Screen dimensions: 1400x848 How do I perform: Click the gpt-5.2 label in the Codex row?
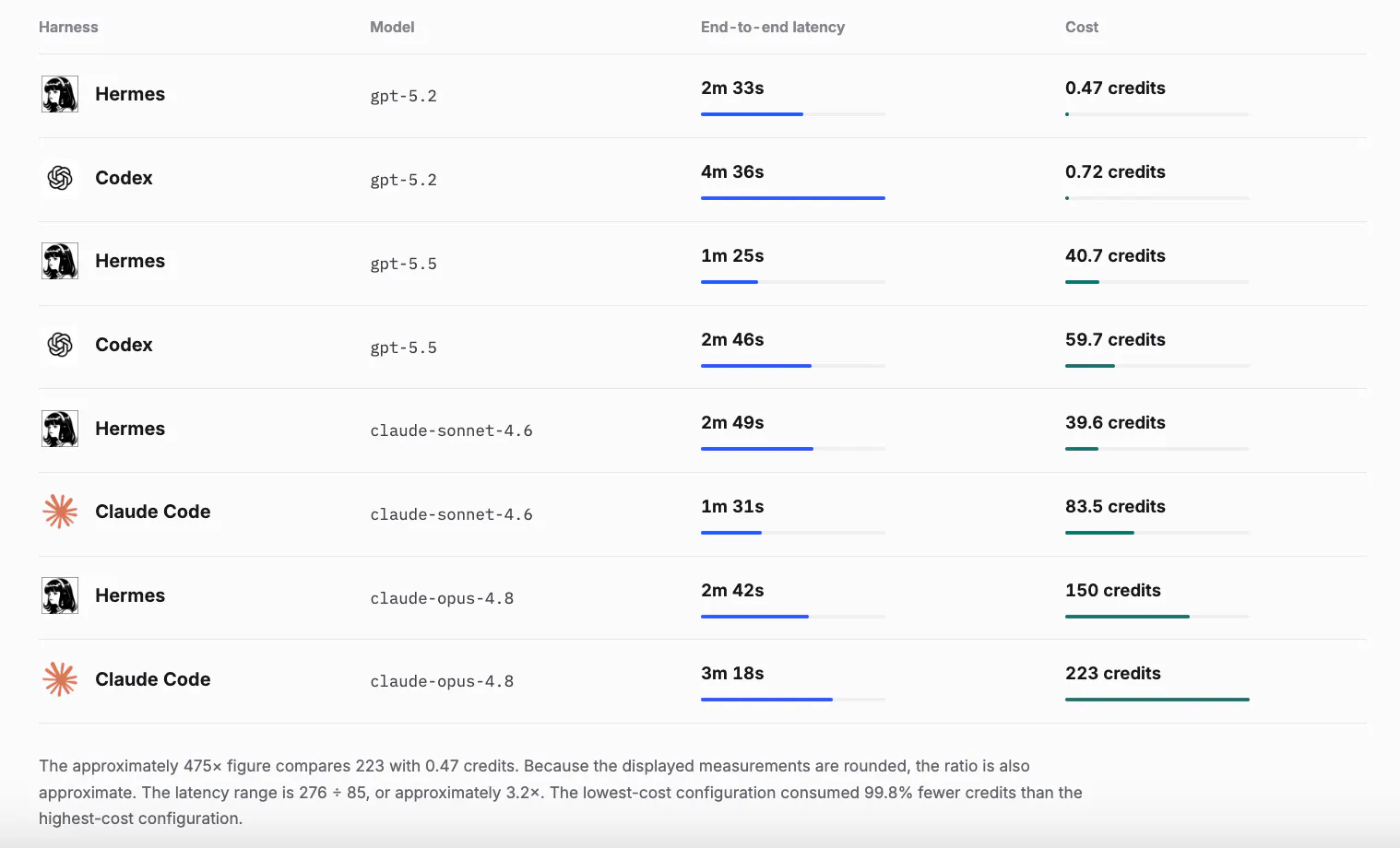click(403, 180)
